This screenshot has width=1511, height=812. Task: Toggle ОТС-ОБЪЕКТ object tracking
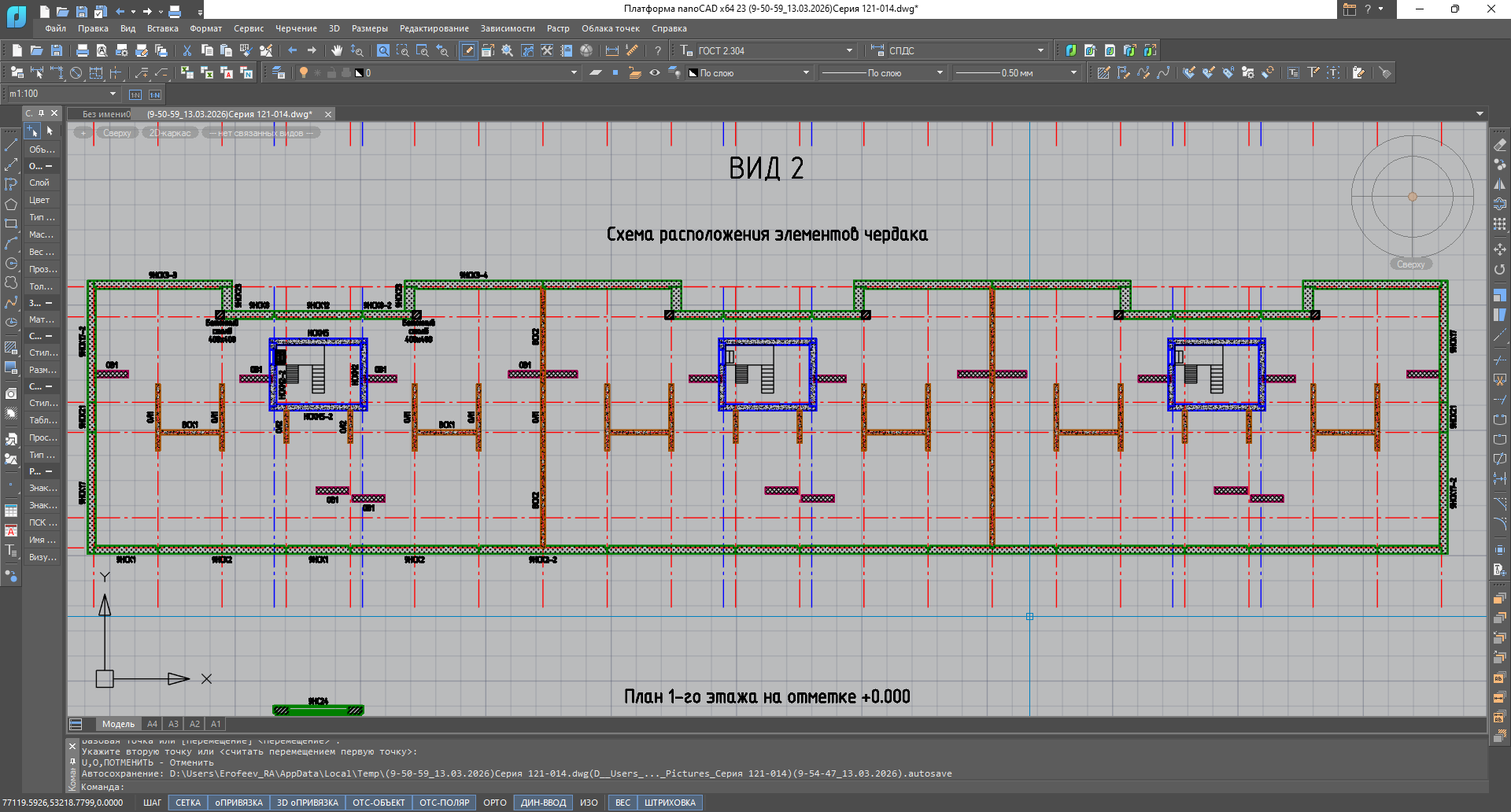(379, 803)
